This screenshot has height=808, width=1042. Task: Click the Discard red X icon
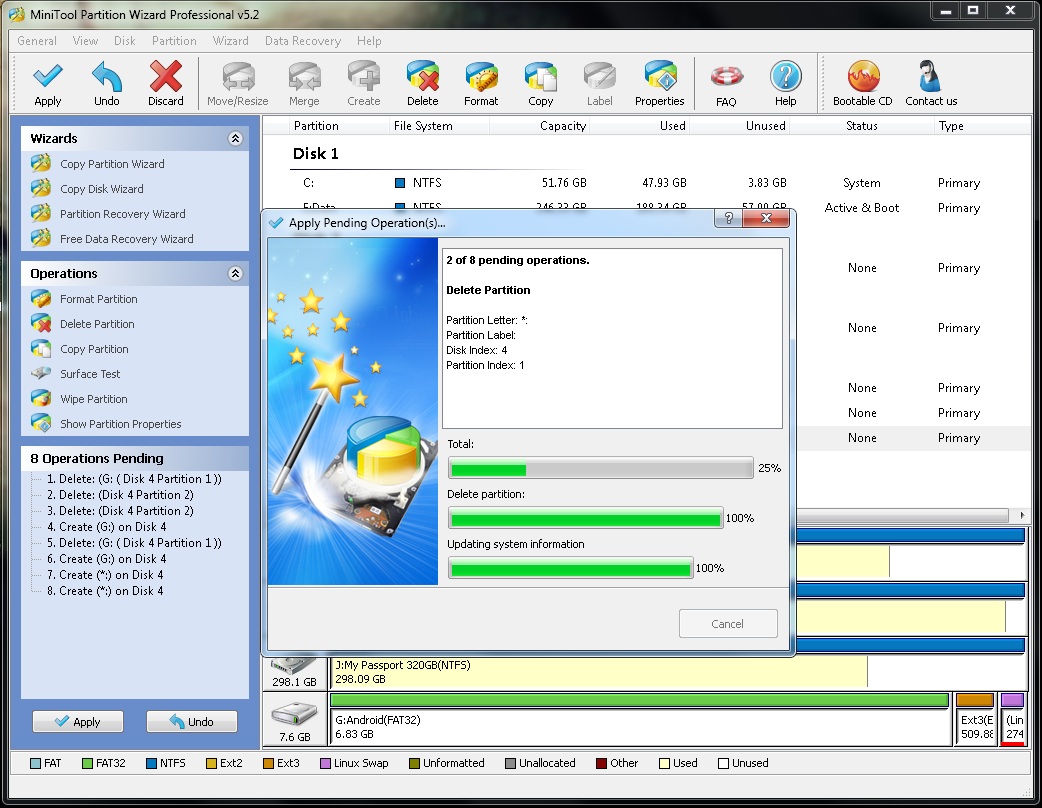click(x=165, y=76)
